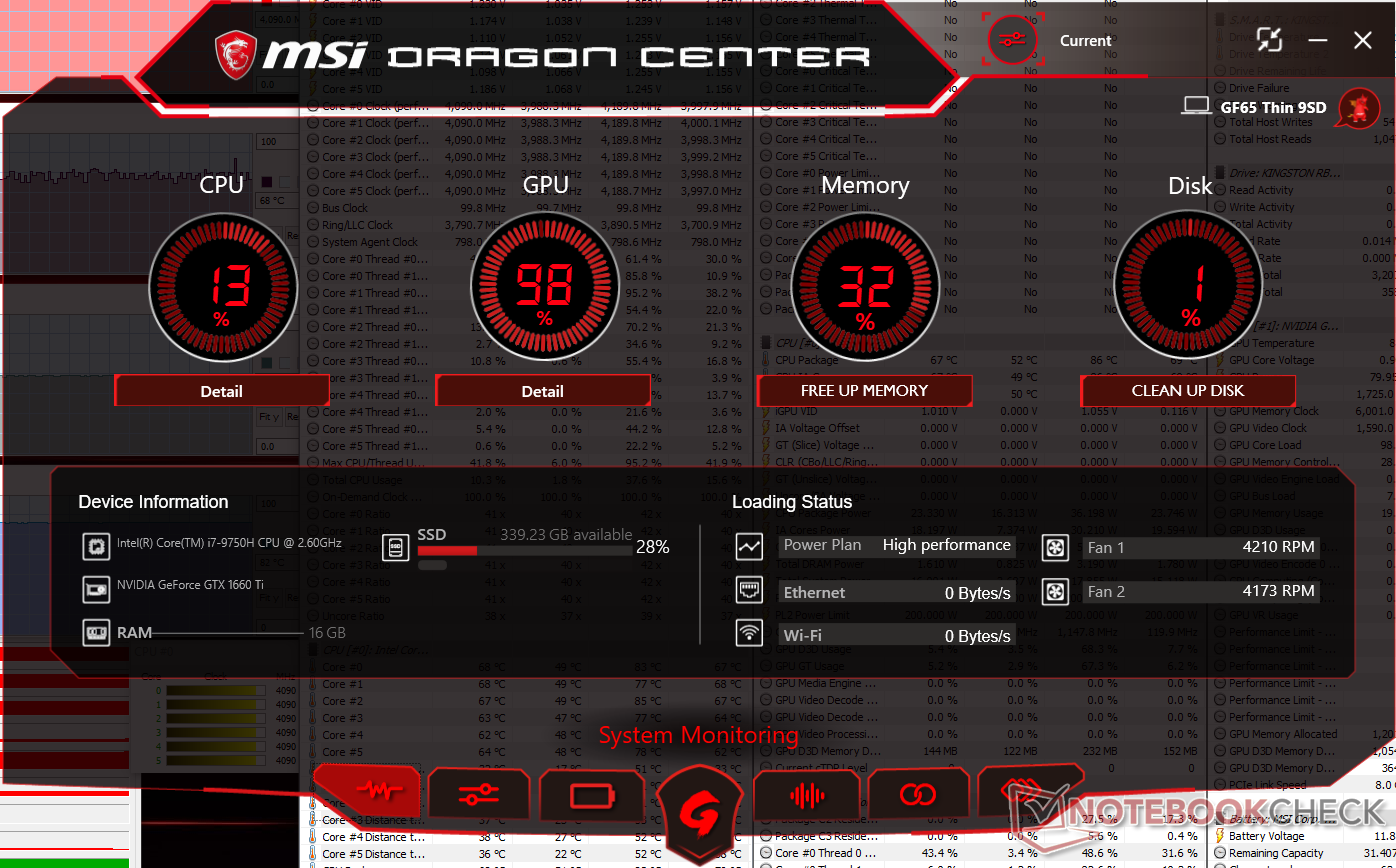1396x868 pixels.
Task: Collapse the Drive: KINGSTON section in HWiNFO
Action: (1220, 173)
